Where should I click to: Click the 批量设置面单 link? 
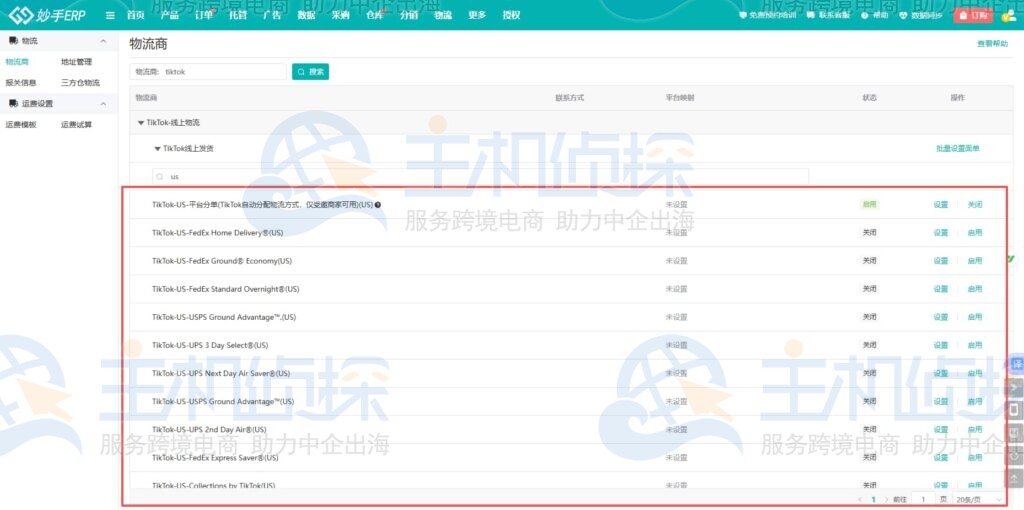(x=957, y=149)
